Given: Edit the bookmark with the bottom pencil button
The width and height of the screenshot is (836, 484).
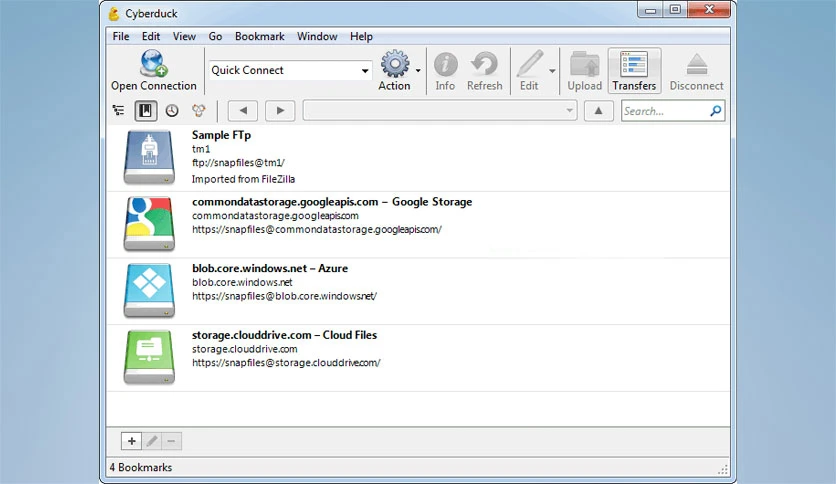Looking at the screenshot, I should coord(151,441).
